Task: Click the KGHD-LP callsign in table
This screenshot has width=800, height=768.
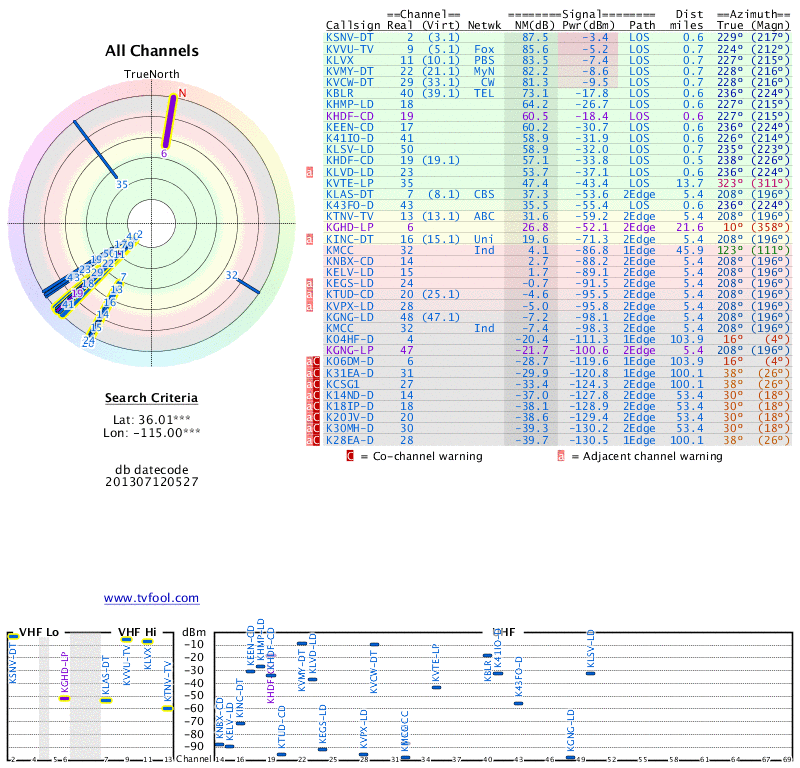Action: pyautogui.click(x=350, y=228)
